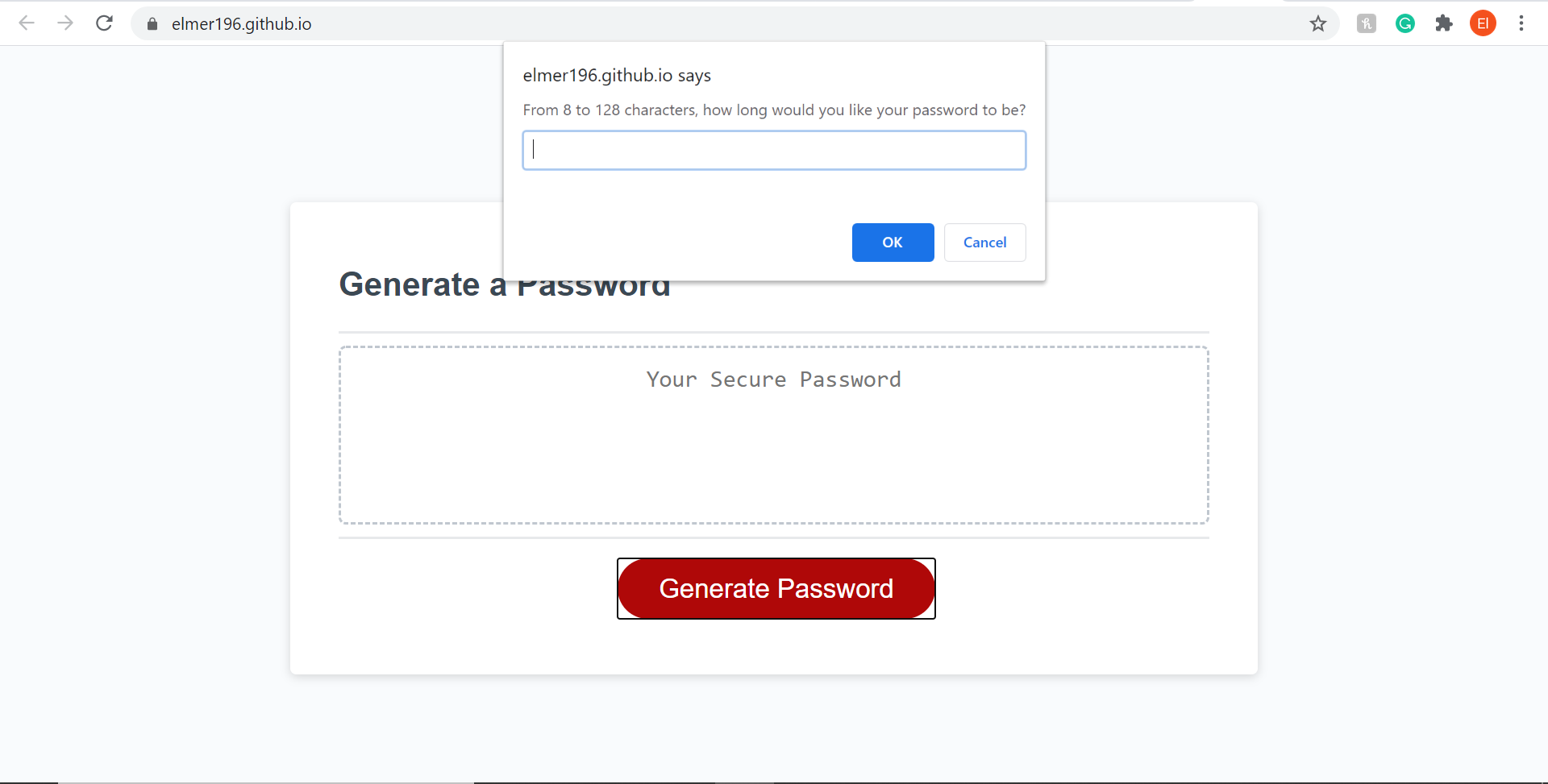Bookmark this page with the star
This screenshot has width=1548, height=784.
pos(1318,23)
